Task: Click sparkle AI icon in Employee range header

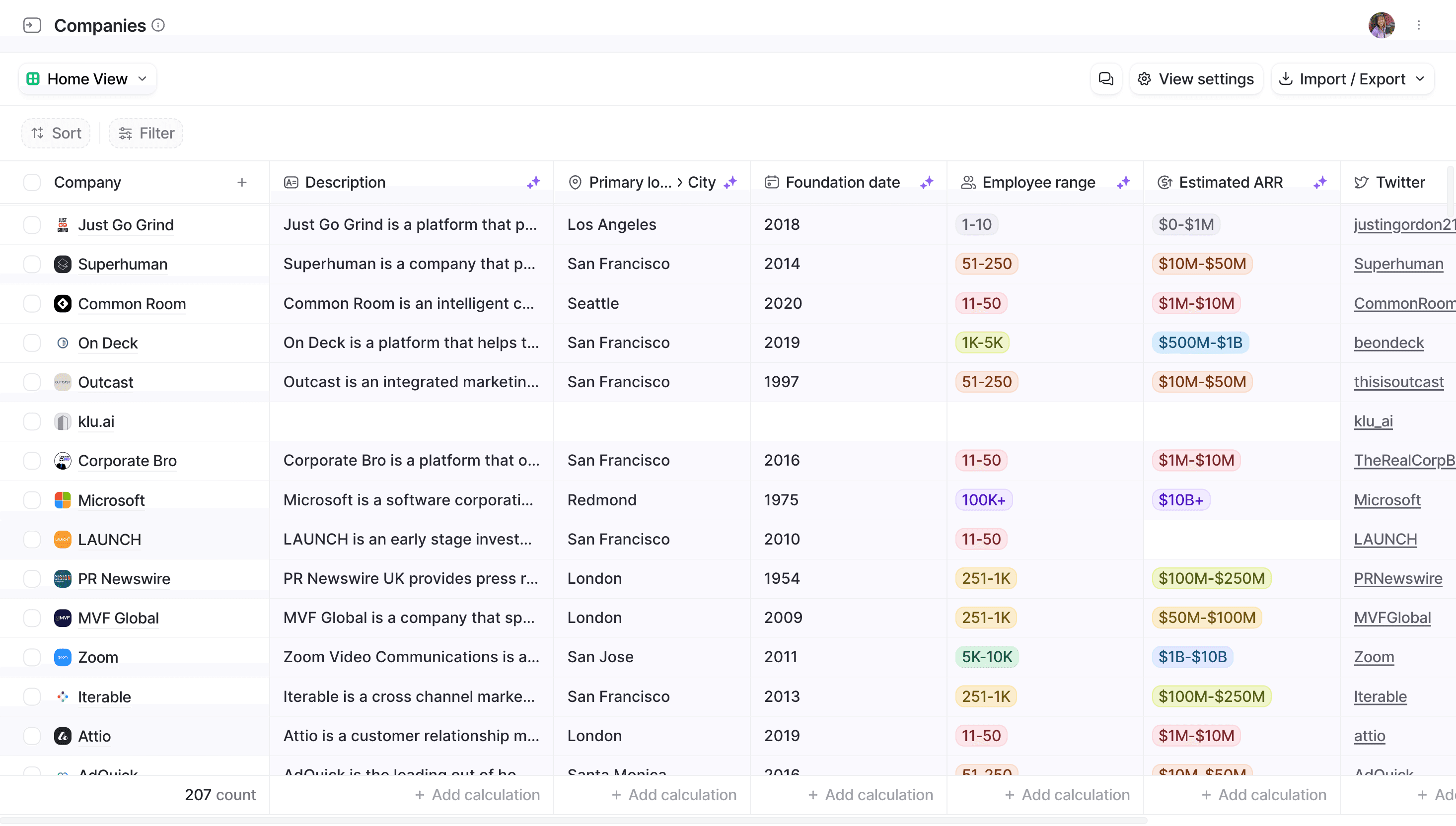Action: coord(1123,182)
